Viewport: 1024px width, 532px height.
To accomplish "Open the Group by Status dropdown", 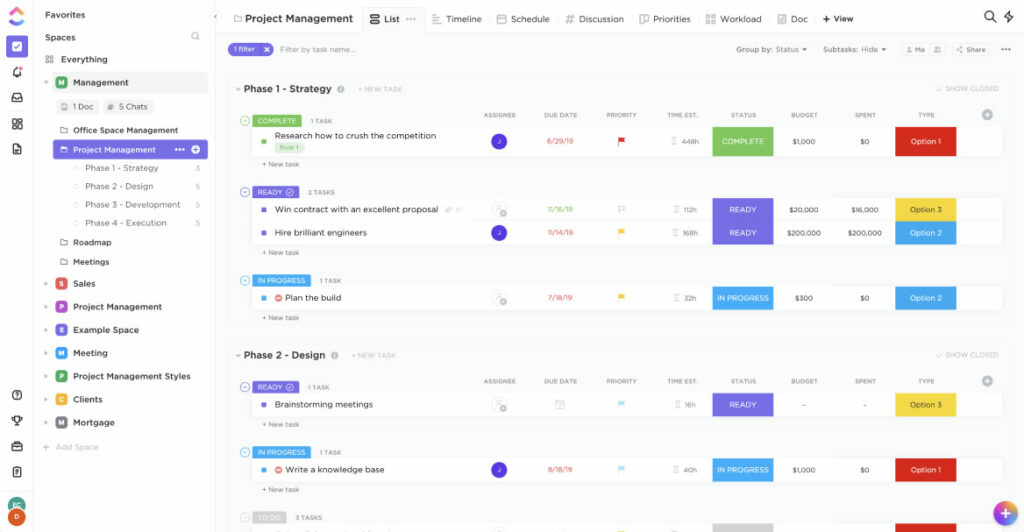I will coord(771,49).
